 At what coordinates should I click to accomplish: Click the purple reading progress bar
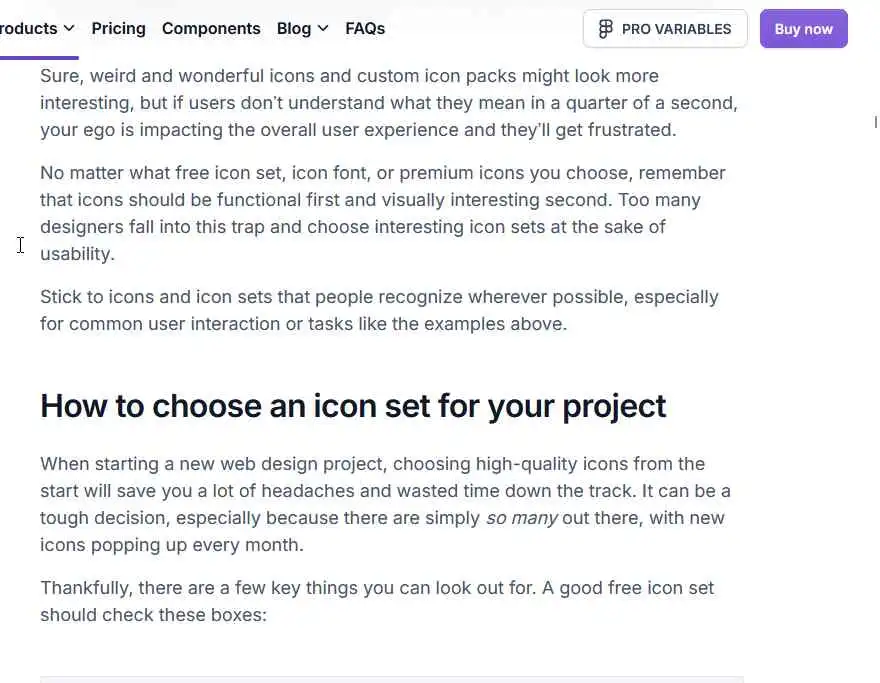(x=38, y=58)
